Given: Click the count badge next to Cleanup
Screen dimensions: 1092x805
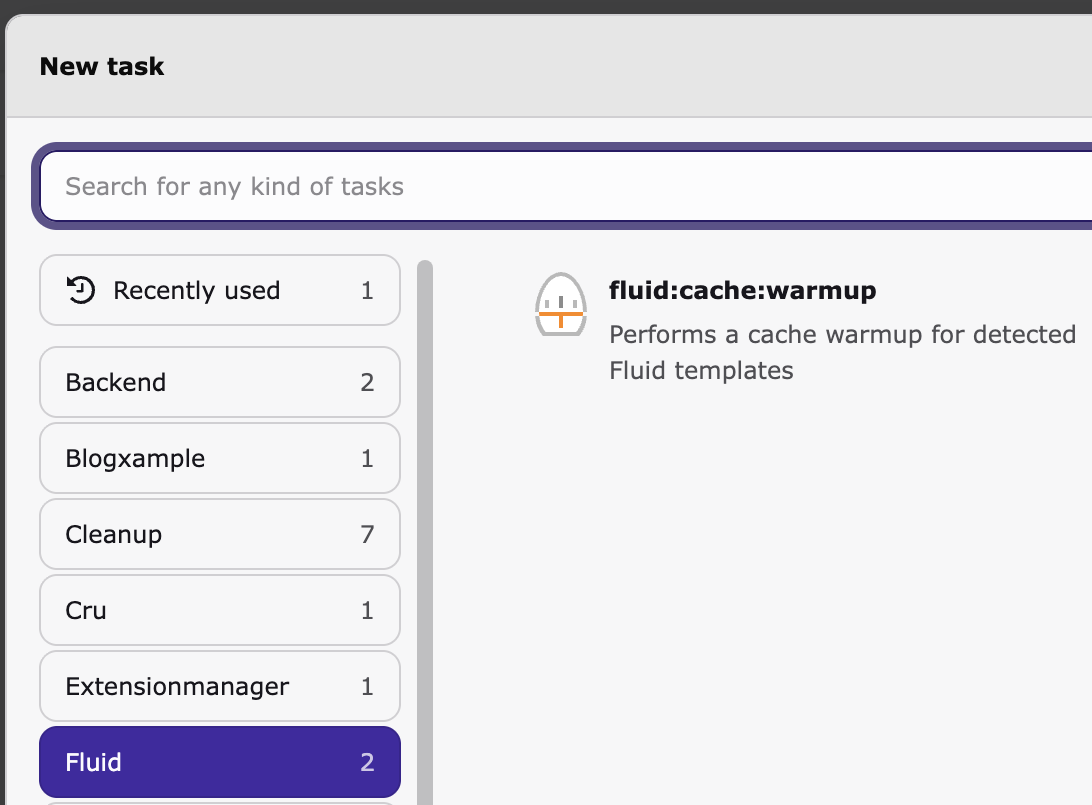Looking at the screenshot, I should click(x=367, y=534).
